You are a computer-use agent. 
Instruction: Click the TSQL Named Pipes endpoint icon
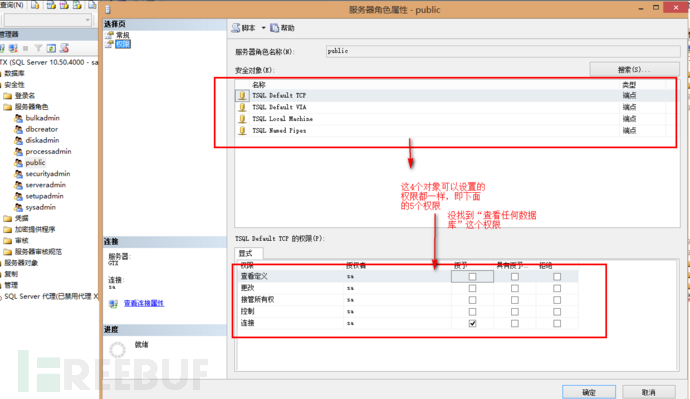coord(242,131)
